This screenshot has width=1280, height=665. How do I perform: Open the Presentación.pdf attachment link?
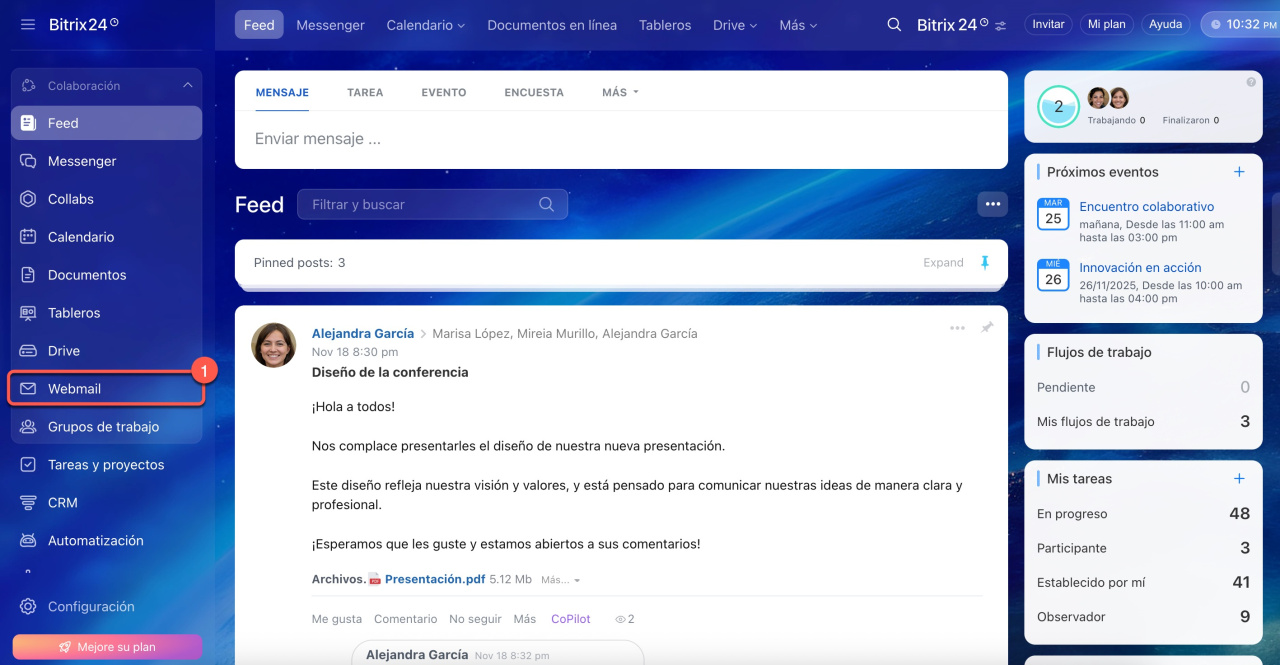pos(434,579)
